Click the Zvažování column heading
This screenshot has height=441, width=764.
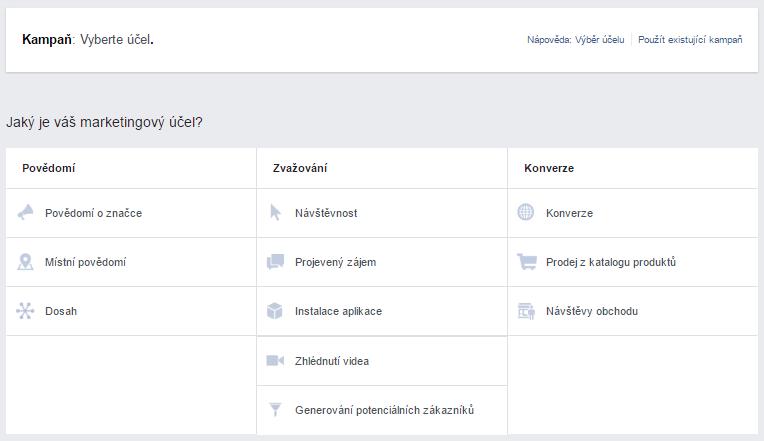[300, 168]
